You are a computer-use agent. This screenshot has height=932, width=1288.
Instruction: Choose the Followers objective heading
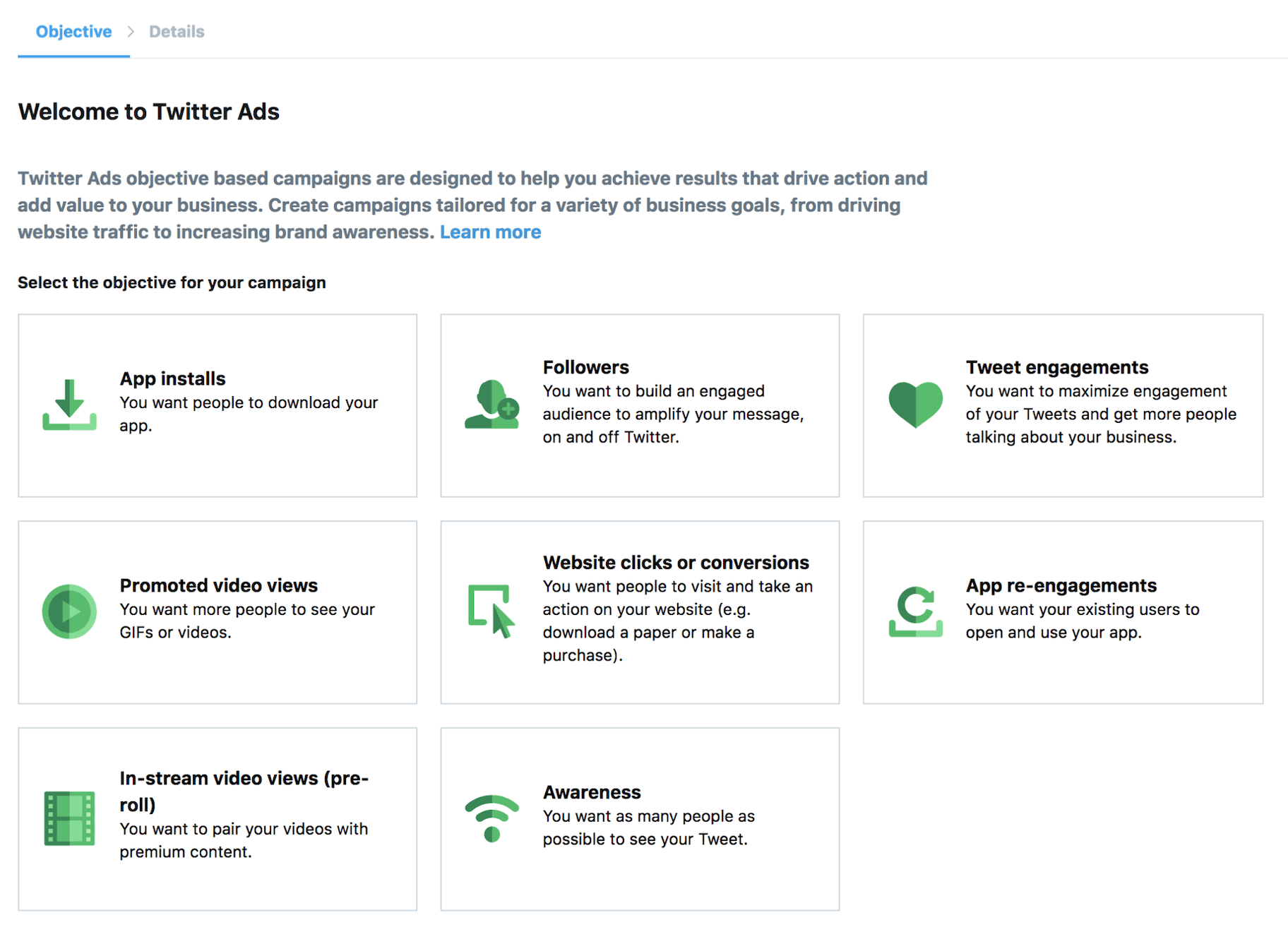[585, 368]
